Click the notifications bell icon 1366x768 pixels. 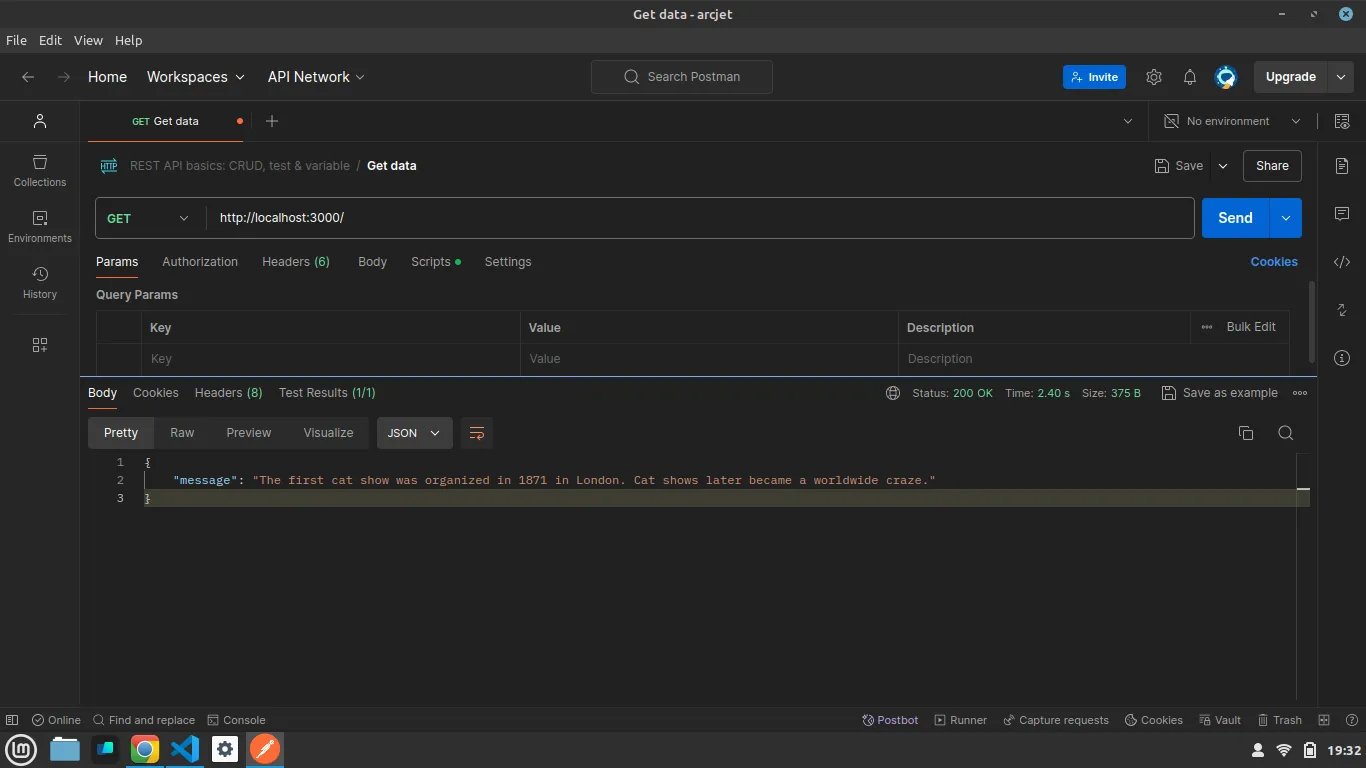(x=1190, y=77)
